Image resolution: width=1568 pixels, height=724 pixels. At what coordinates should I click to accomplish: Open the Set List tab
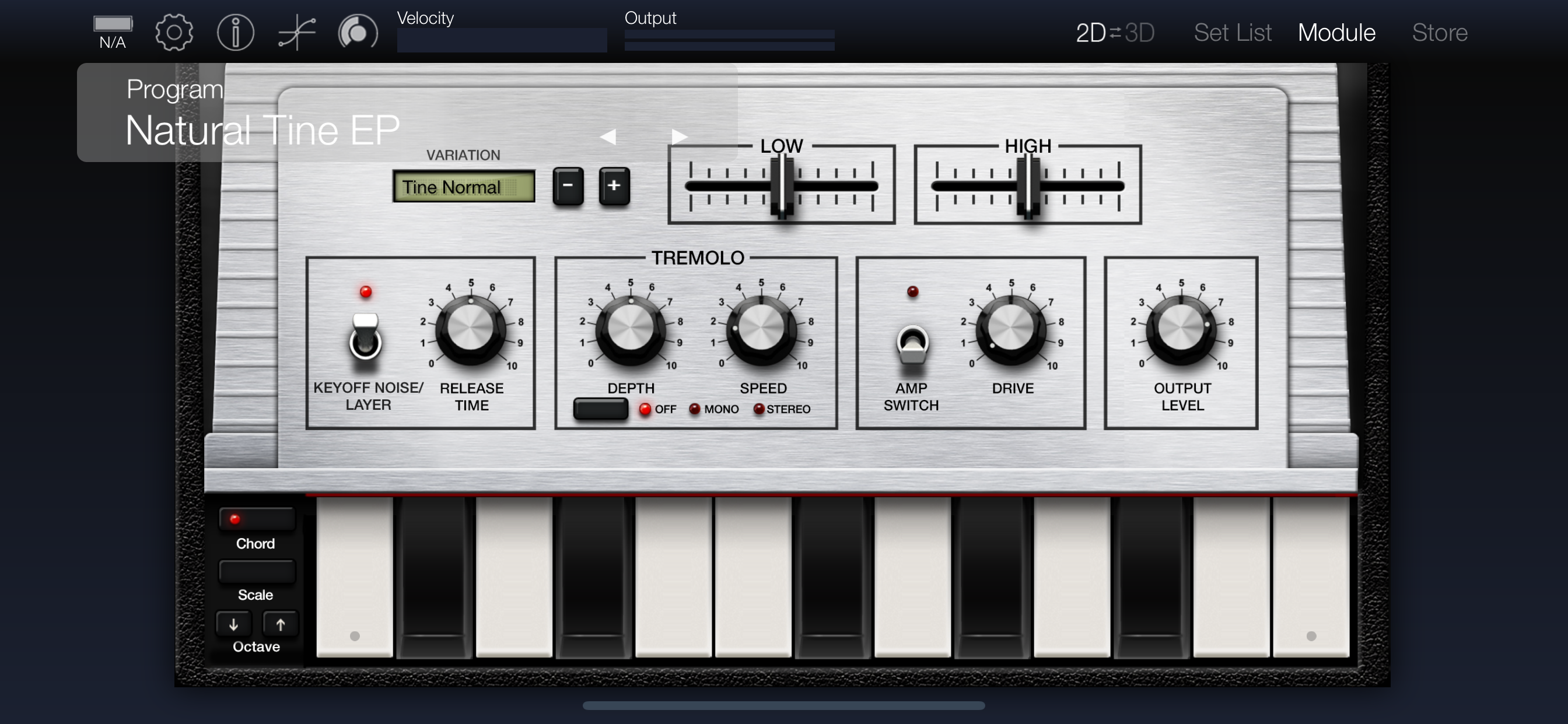[x=1233, y=32]
